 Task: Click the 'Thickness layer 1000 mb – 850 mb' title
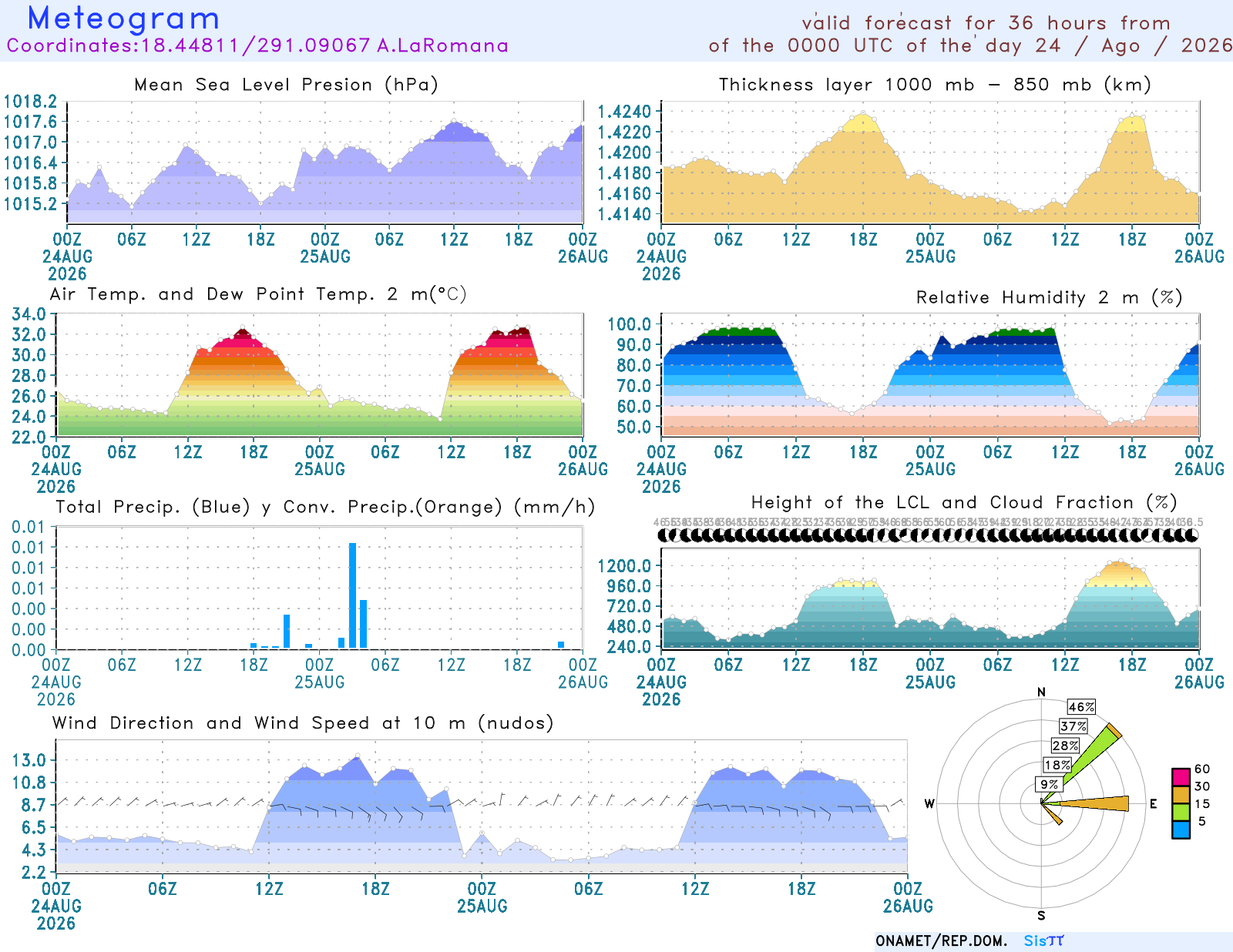[x=935, y=85]
